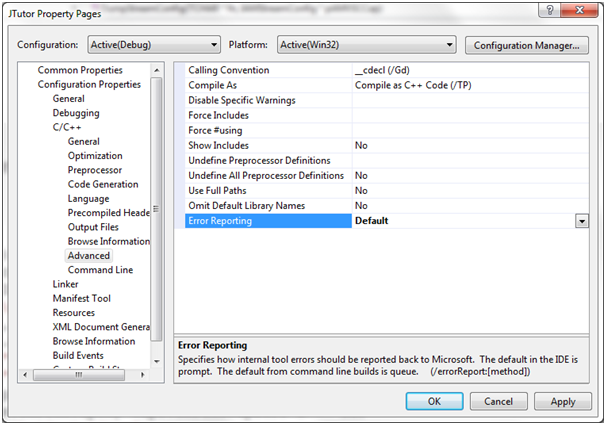Select the C/C++ node in the tree
The height and width of the screenshot is (425, 606).
point(67,127)
